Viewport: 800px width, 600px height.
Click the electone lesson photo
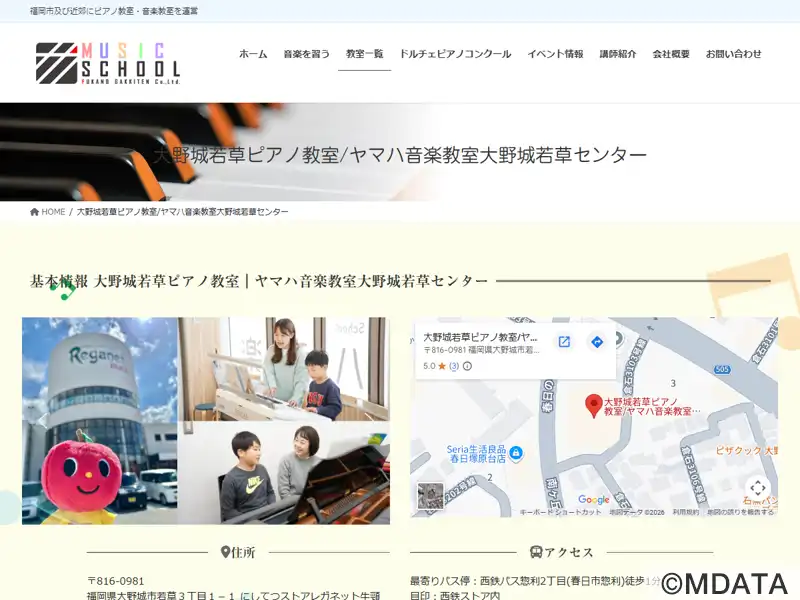click(284, 369)
